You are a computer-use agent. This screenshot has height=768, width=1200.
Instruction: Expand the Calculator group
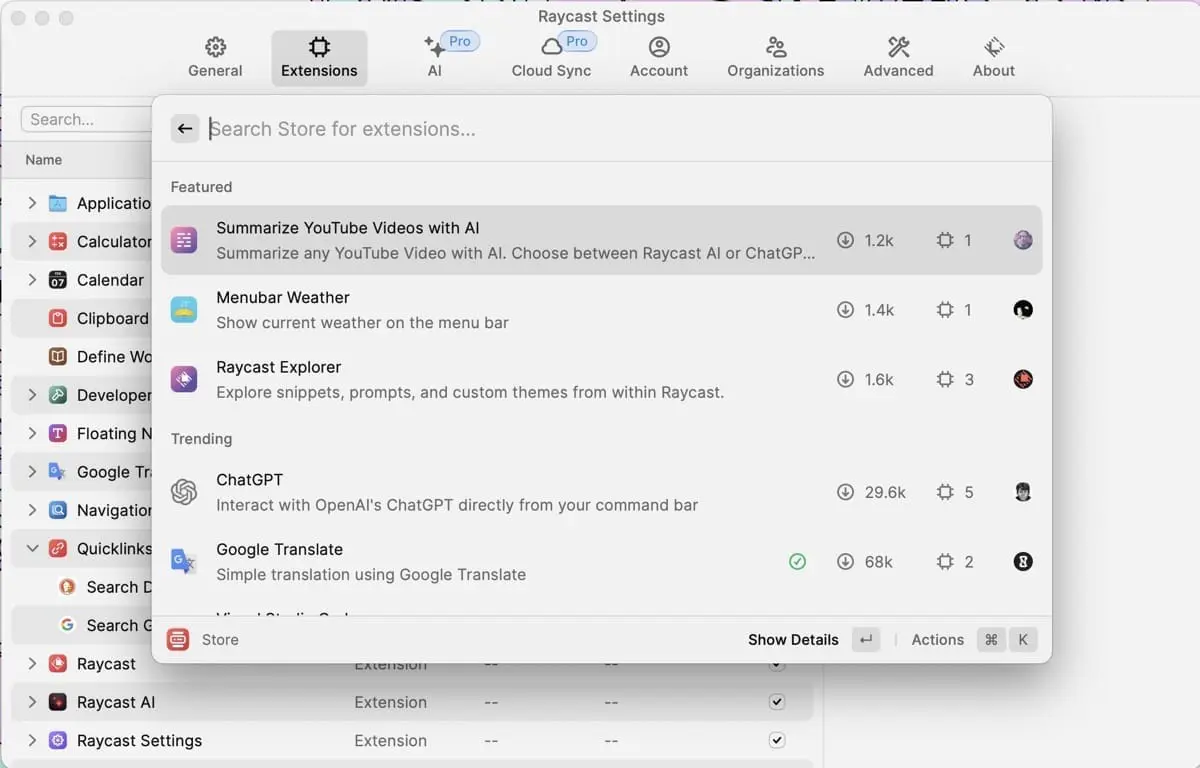point(32,242)
